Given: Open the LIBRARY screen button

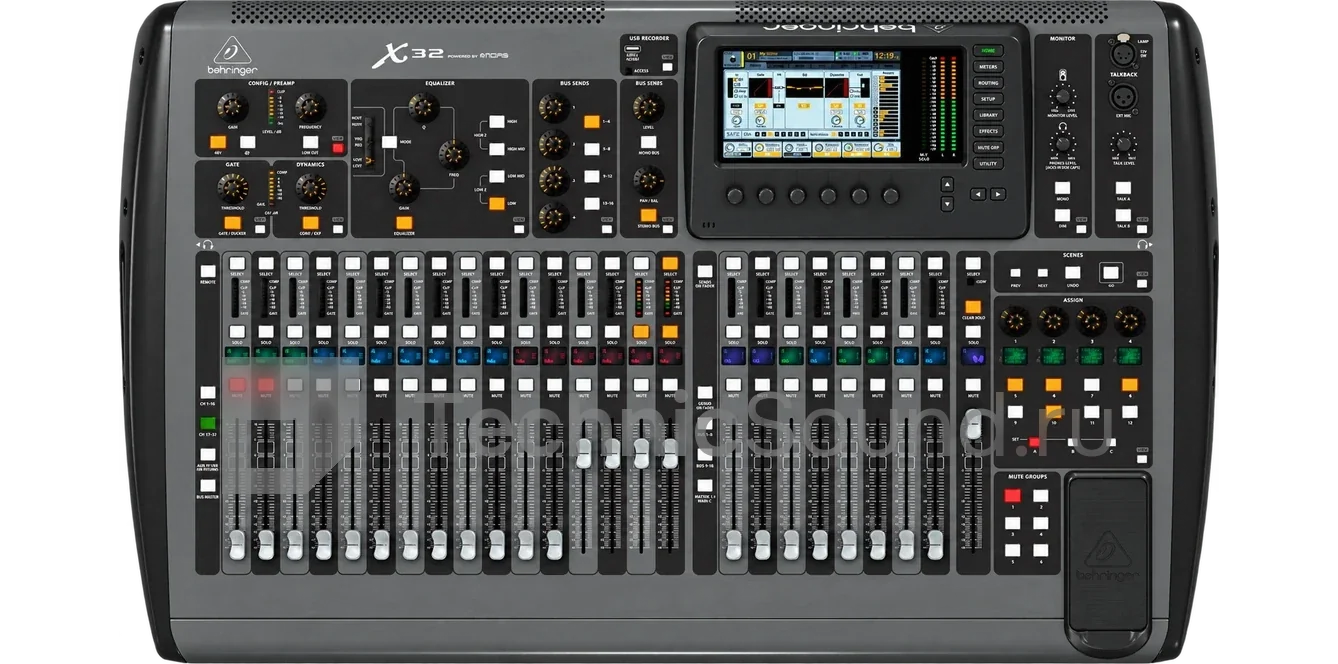Looking at the screenshot, I should (988, 115).
